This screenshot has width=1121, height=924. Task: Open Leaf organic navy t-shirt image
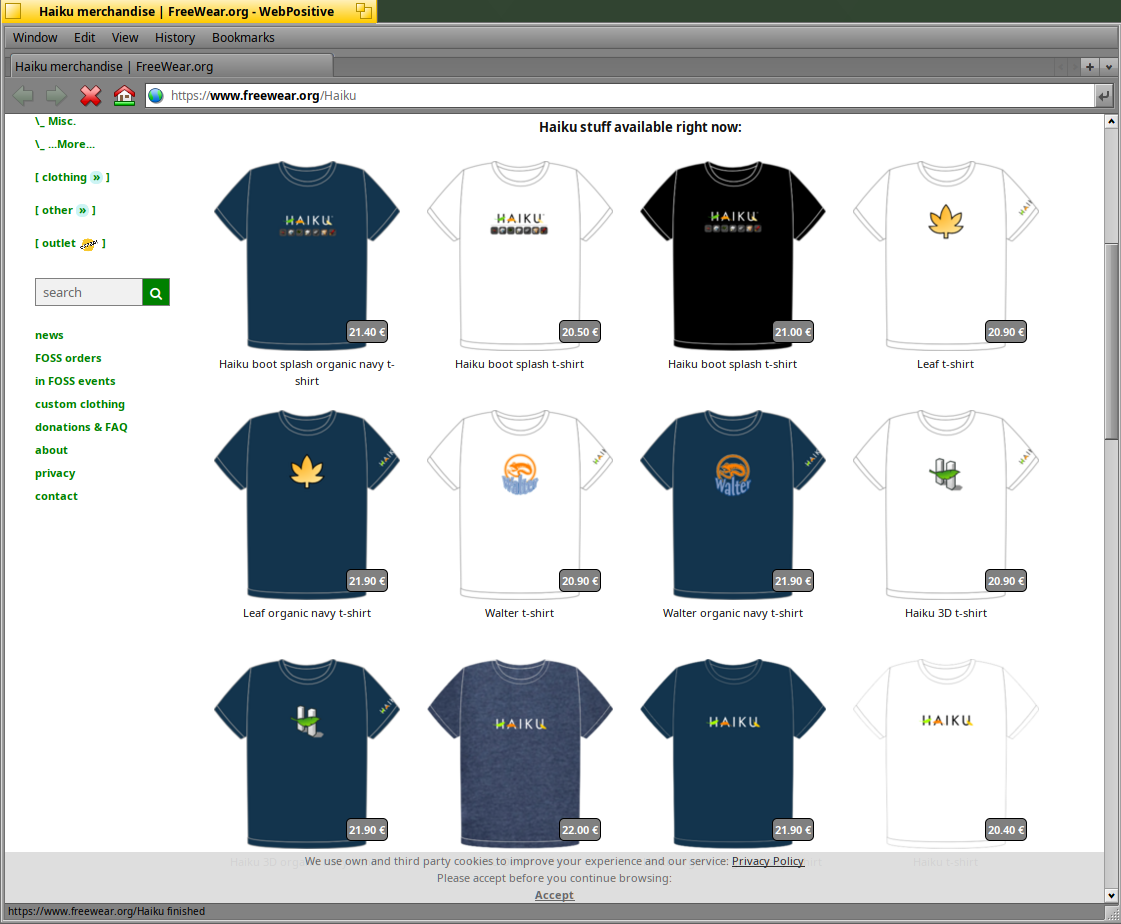[307, 503]
